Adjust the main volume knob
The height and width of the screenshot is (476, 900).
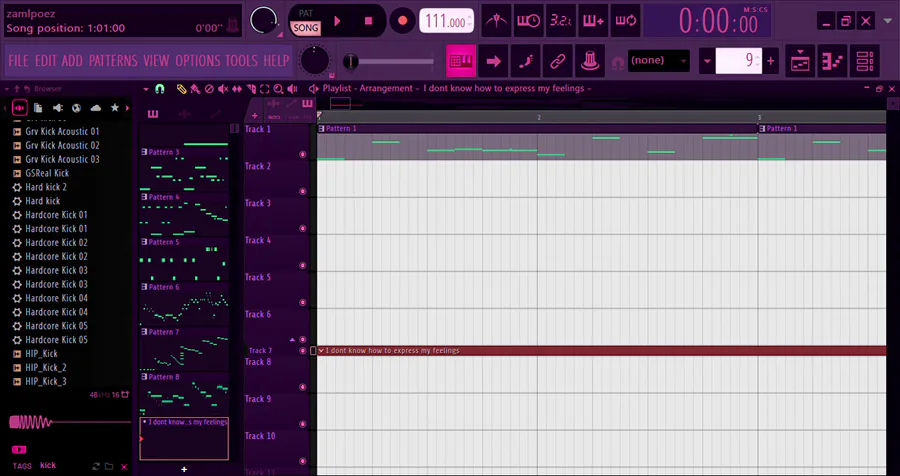263,21
